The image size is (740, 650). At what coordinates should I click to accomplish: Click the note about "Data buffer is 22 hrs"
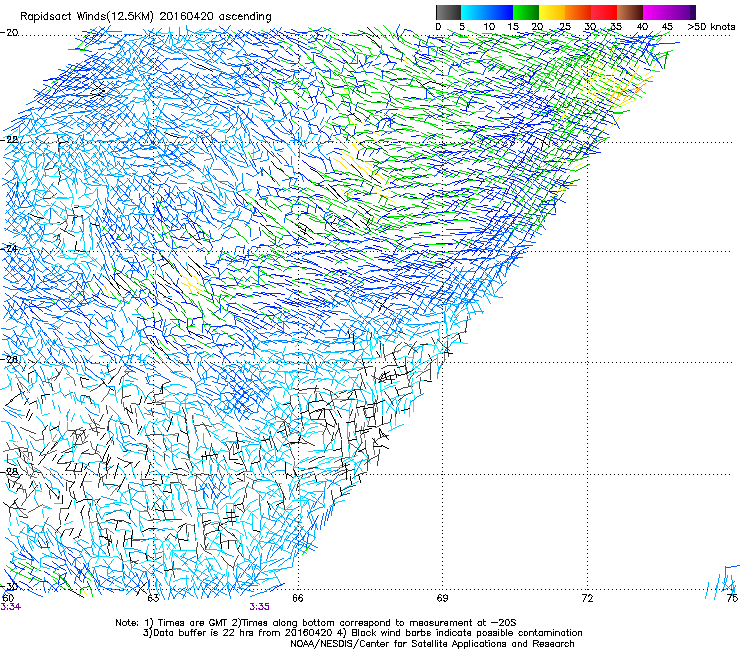pyautogui.click(x=362, y=633)
